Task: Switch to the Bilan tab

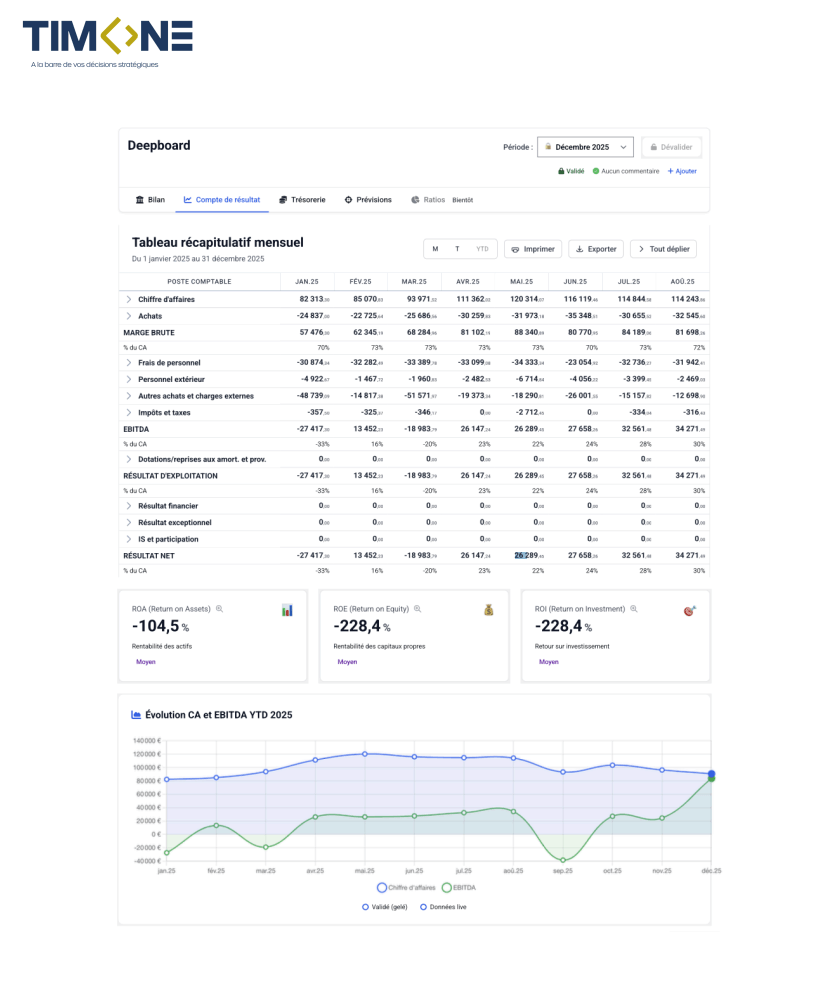Action: point(149,200)
